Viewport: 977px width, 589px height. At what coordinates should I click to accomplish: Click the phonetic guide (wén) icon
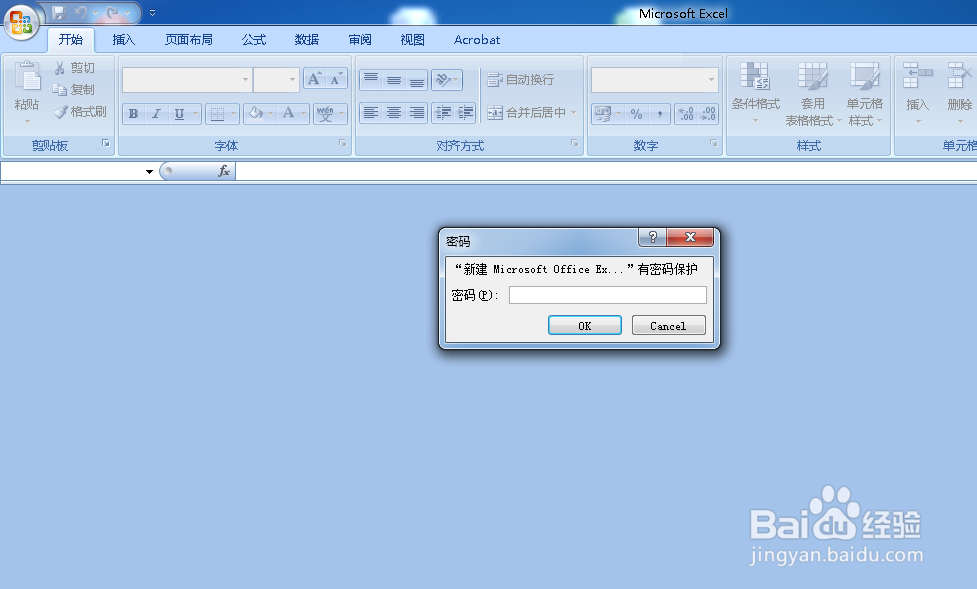tap(325, 113)
